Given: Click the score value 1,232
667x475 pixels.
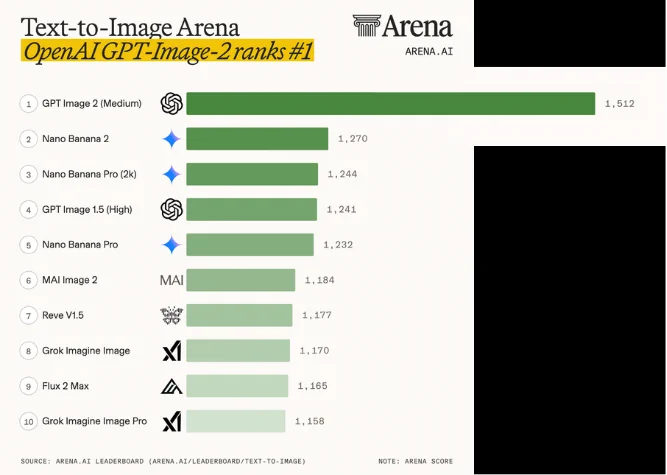Looking at the screenshot, I should (338, 245).
